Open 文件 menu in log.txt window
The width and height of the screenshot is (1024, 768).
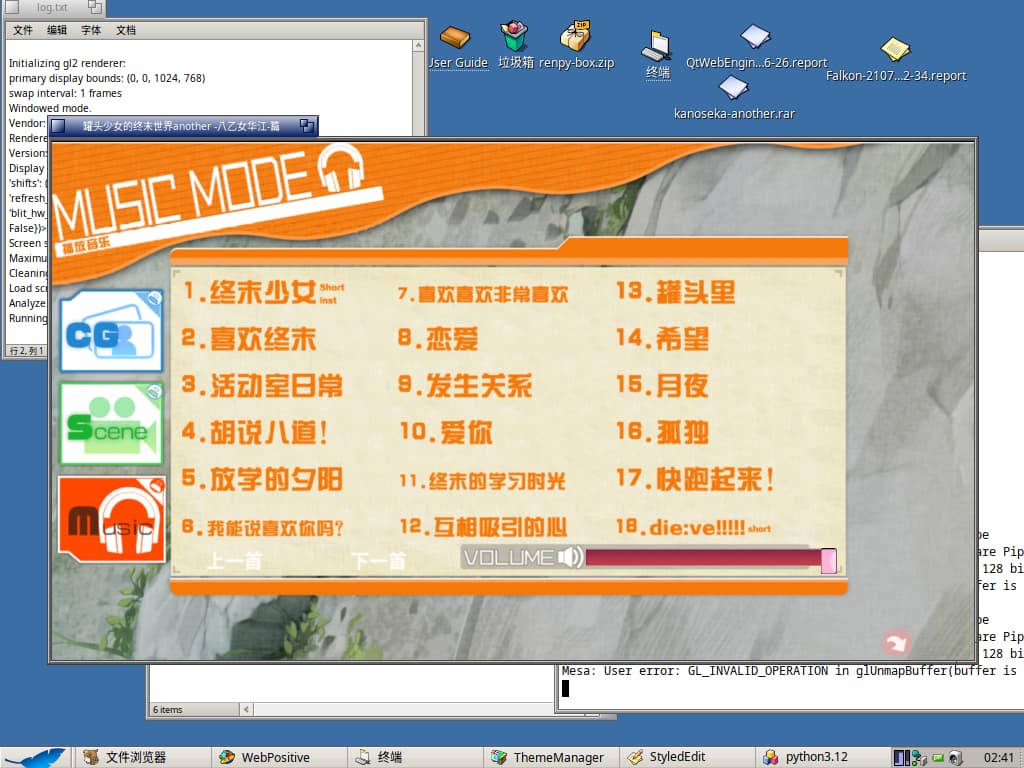[x=23, y=30]
